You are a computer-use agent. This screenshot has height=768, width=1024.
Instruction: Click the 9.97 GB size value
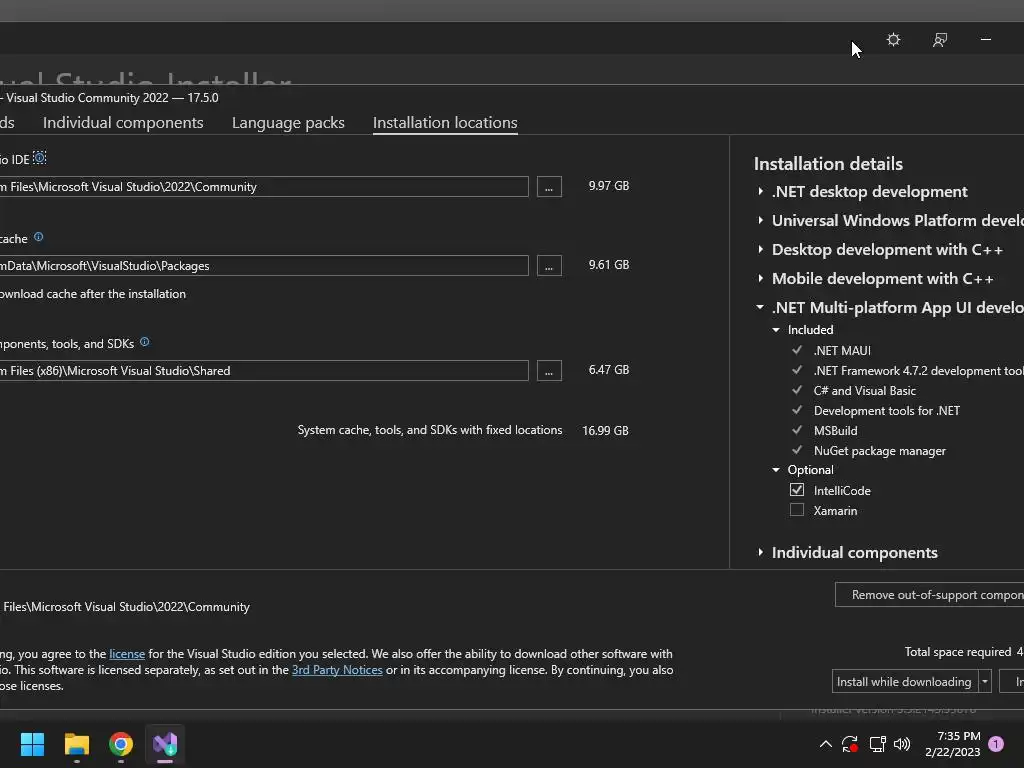click(x=609, y=185)
